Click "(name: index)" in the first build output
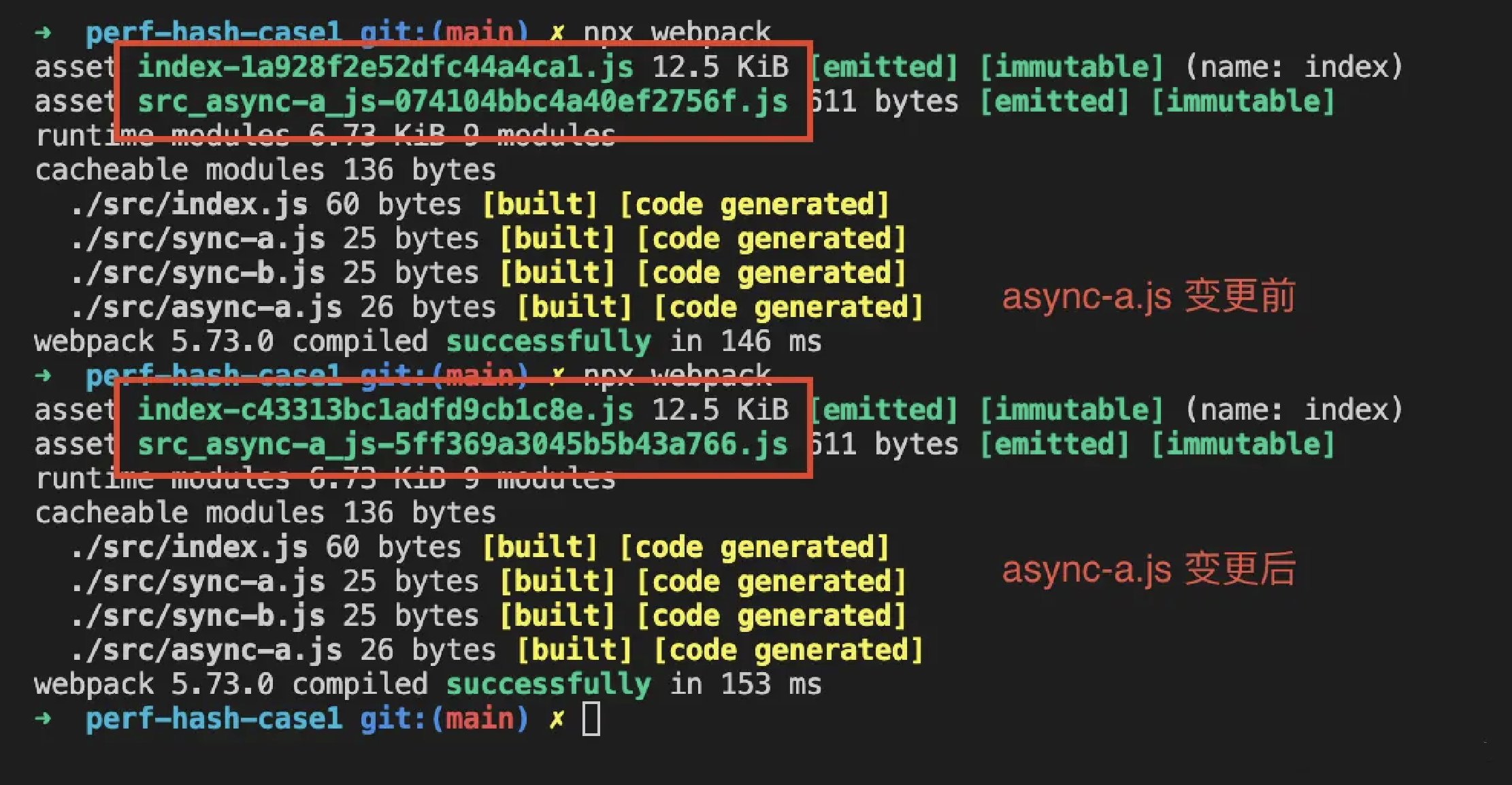 [1294, 67]
